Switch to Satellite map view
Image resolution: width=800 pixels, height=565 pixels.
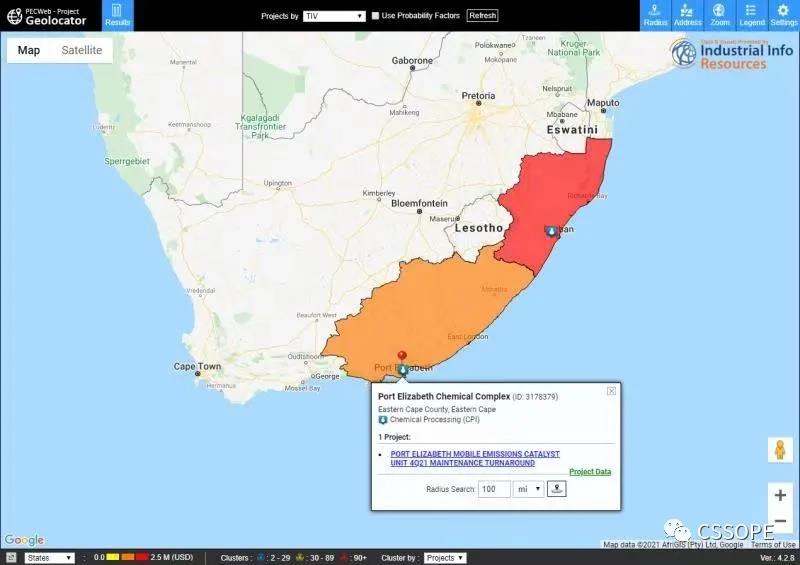(81, 50)
